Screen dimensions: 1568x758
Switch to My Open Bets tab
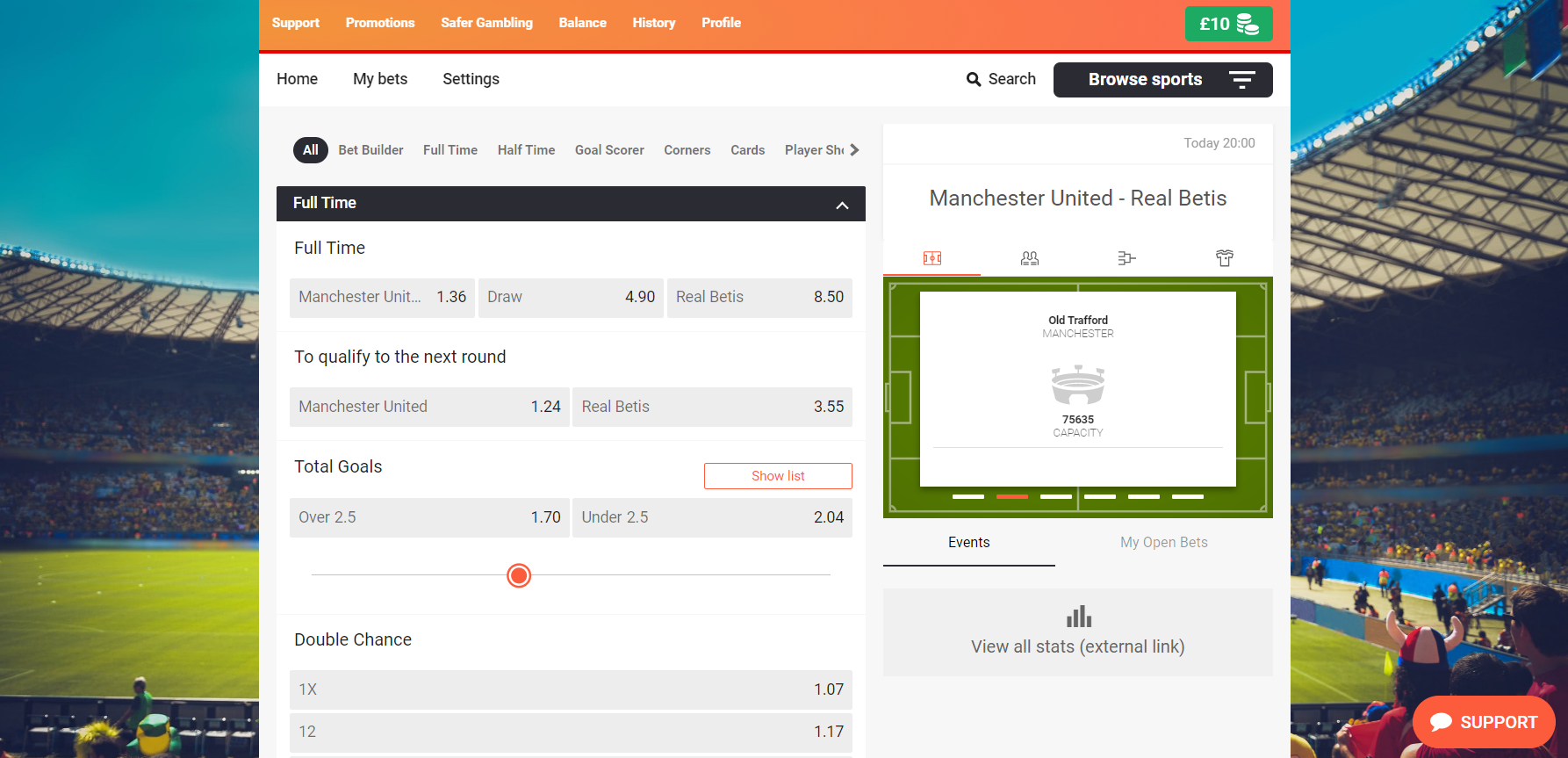[1164, 543]
